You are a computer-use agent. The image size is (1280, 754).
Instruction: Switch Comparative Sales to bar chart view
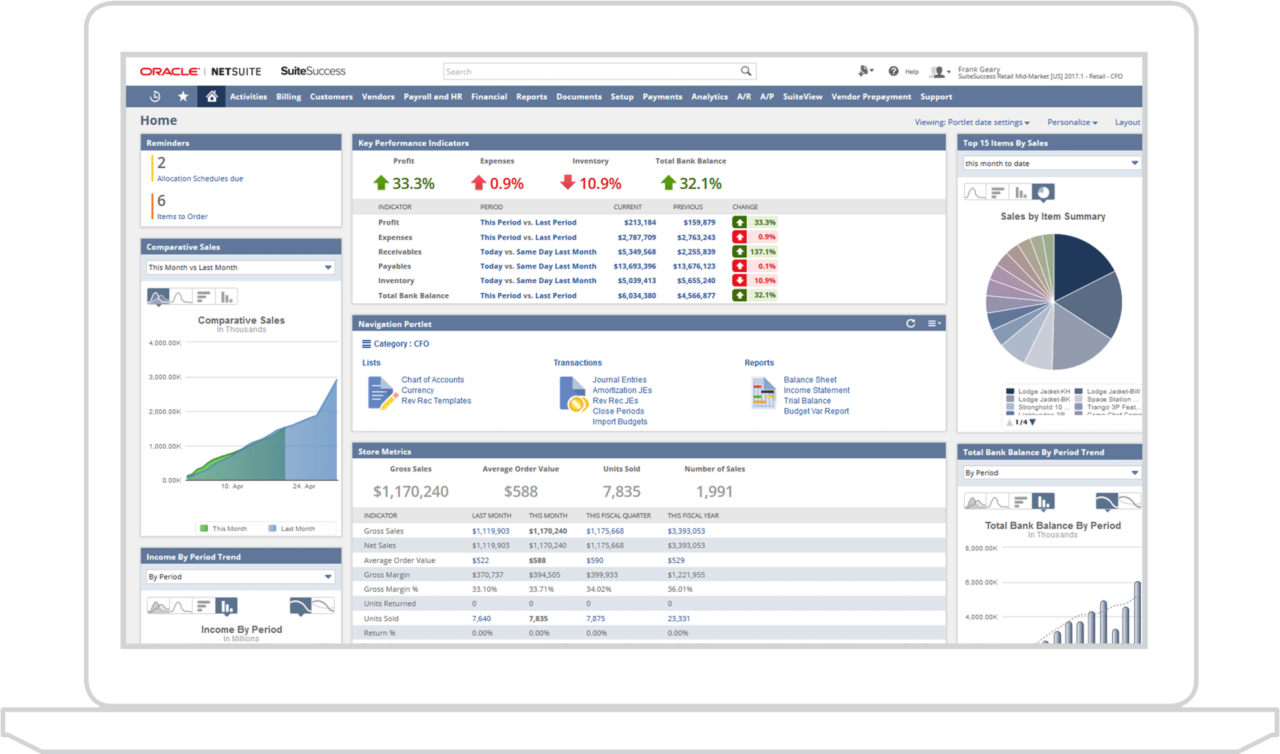tap(225, 296)
